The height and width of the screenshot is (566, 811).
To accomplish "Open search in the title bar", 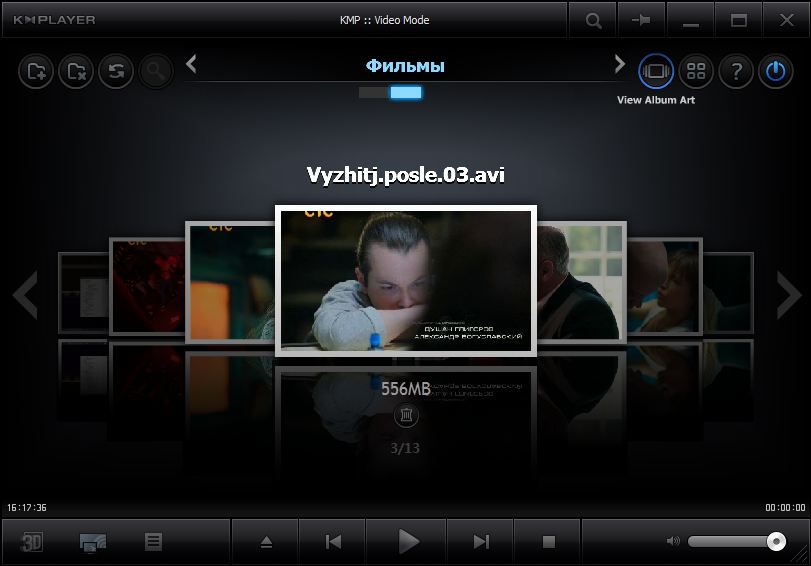I will pos(593,20).
